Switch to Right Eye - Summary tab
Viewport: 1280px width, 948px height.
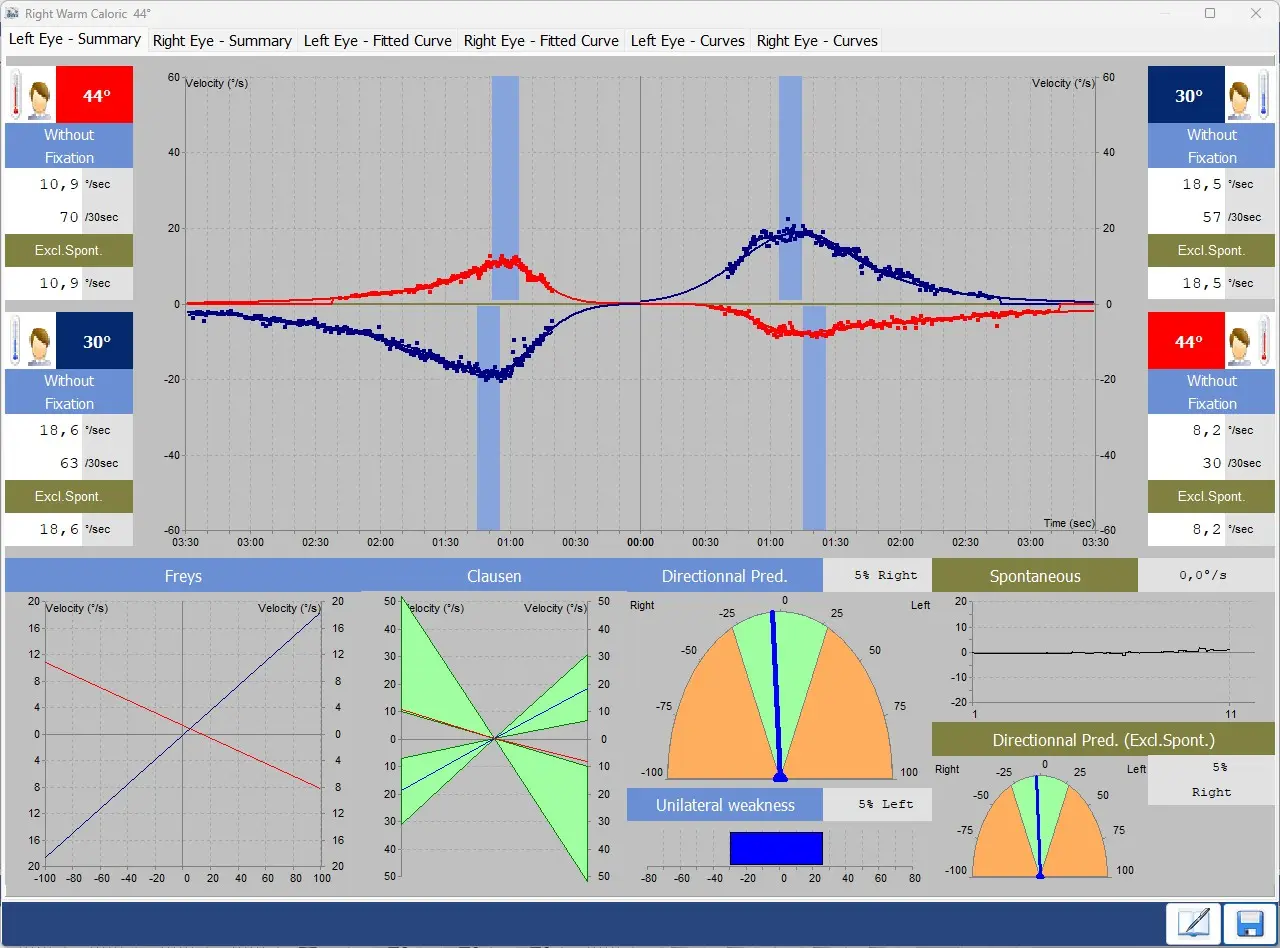(x=222, y=41)
